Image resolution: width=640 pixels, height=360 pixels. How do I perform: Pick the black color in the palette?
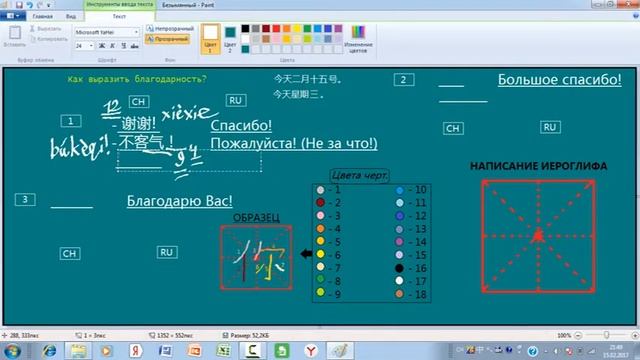click(x=245, y=28)
